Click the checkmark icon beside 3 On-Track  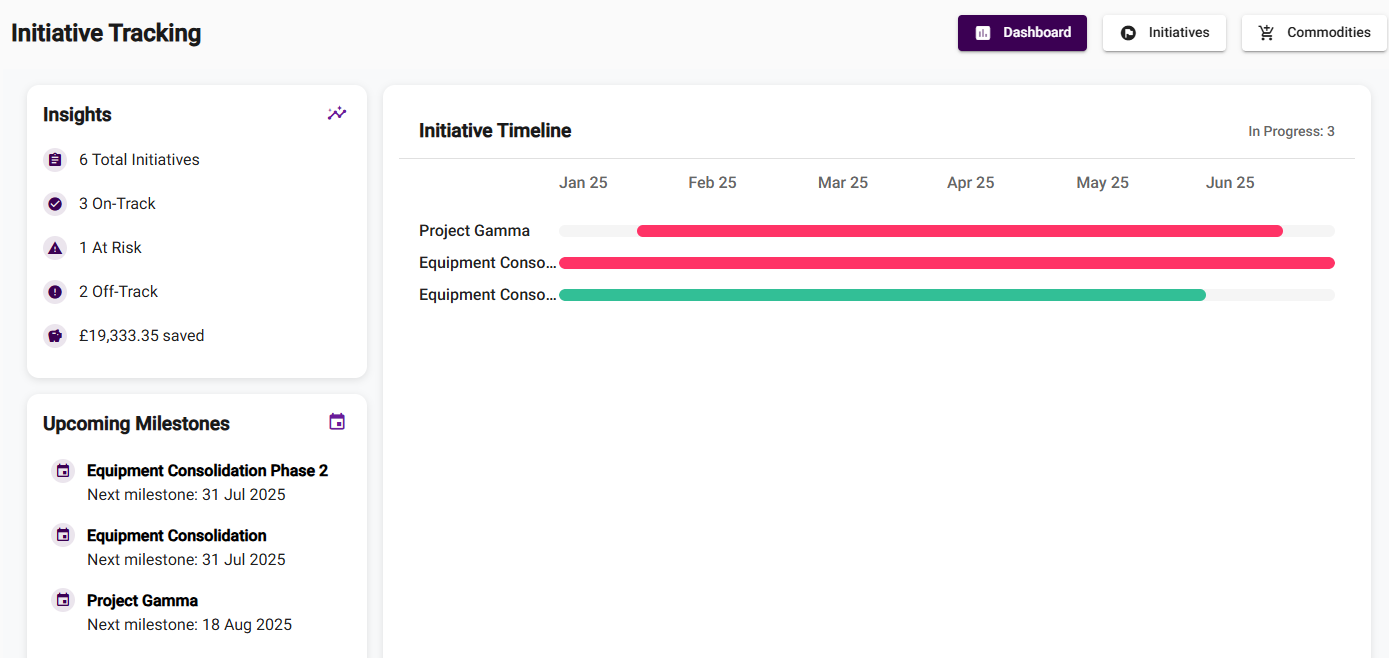(x=55, y=204)
